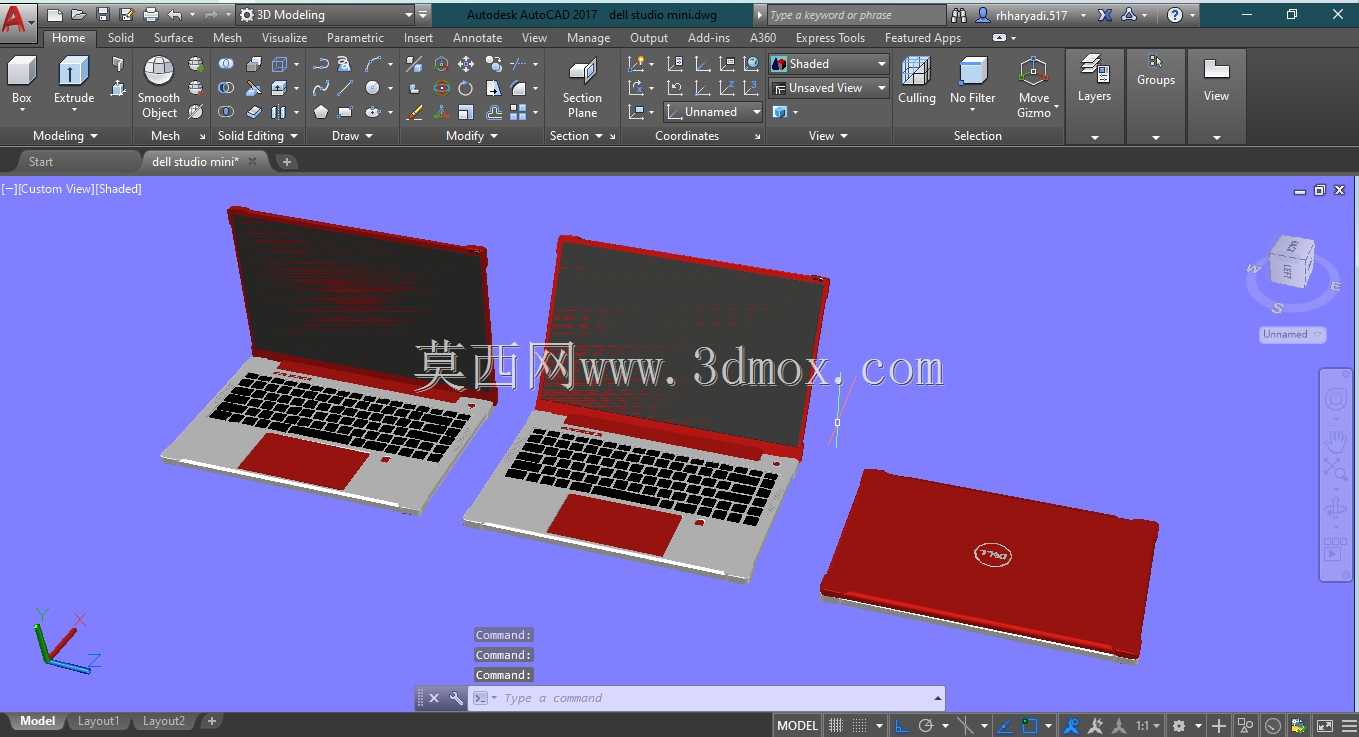The image size is (1359, 737).
Task: Click the New drawing icon
Action: click(55, 15)
